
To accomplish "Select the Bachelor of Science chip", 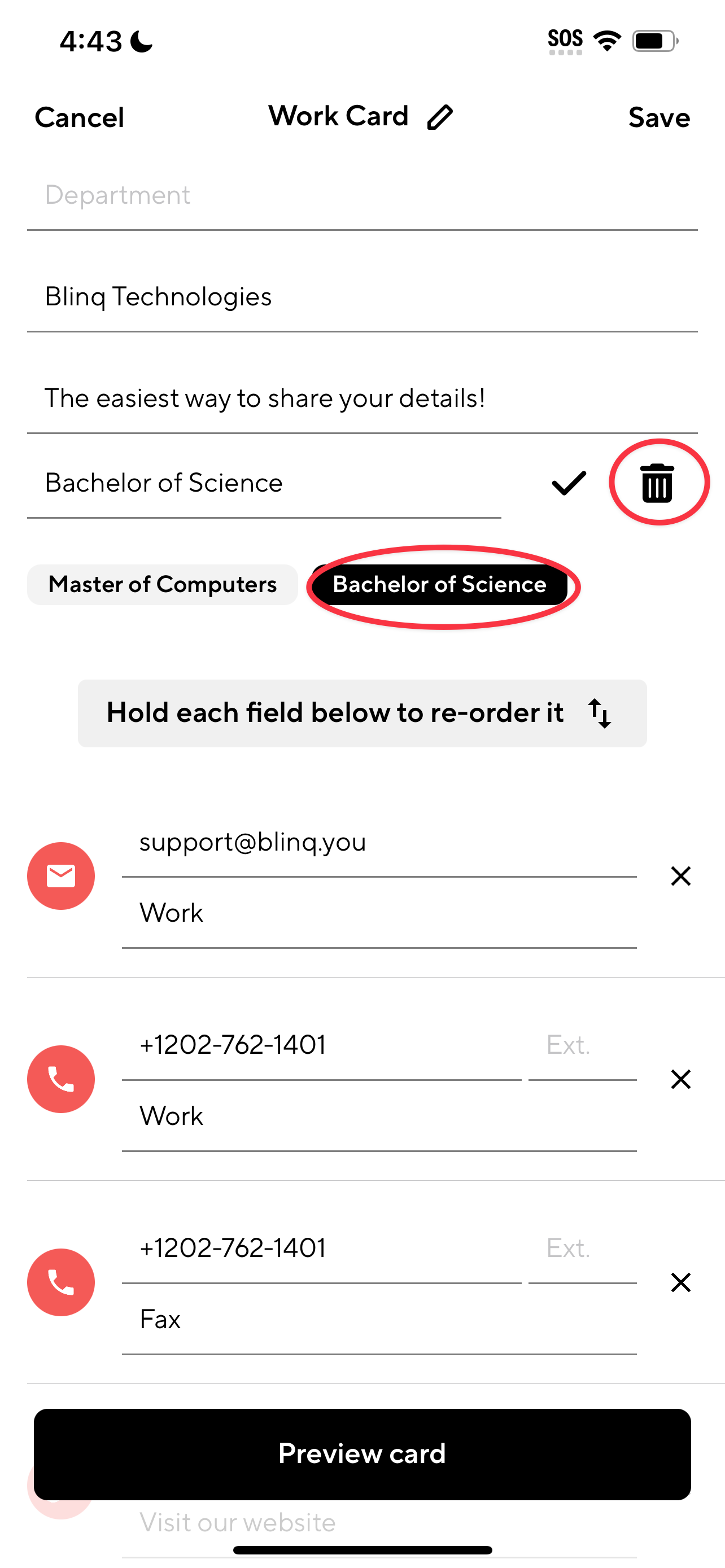I will pyautogui.click(x=439, y=584).
